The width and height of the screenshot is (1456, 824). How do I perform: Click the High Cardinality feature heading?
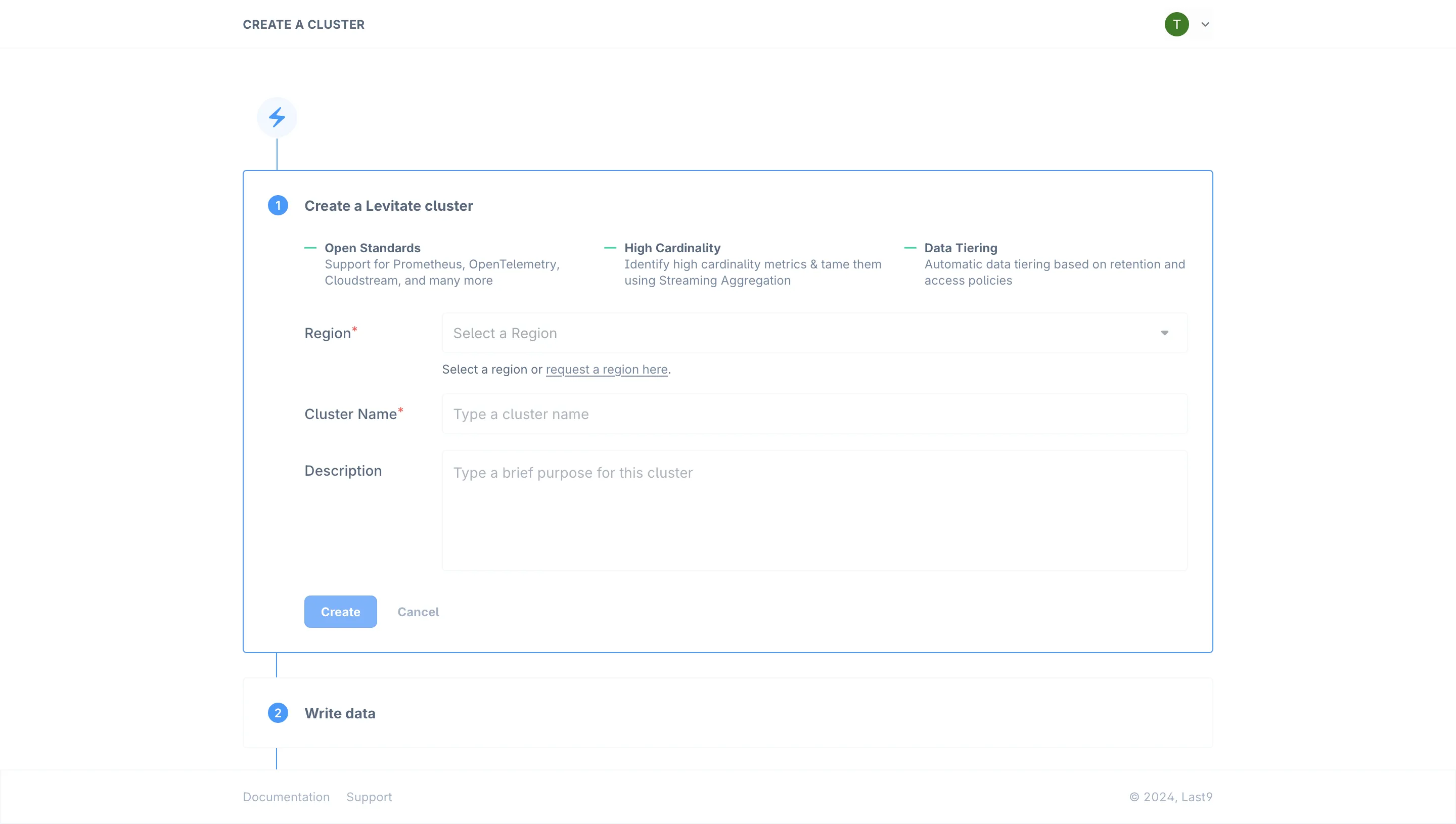point(672,248)
